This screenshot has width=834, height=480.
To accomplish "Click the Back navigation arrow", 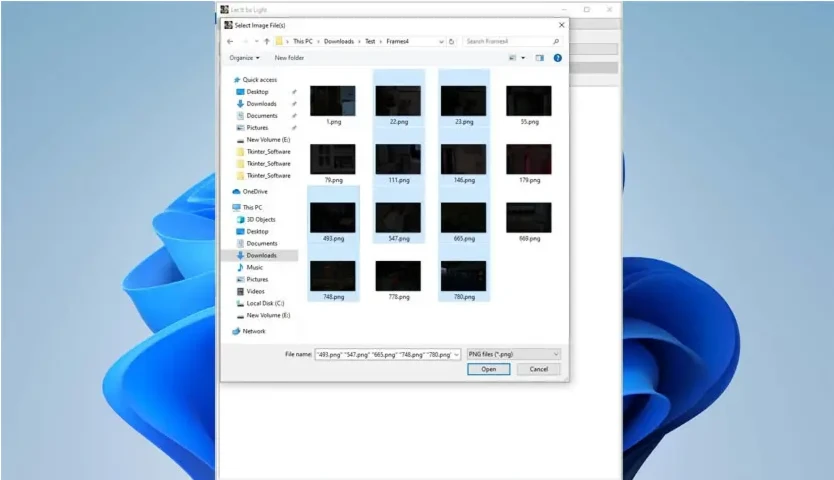I will [230, 41].
